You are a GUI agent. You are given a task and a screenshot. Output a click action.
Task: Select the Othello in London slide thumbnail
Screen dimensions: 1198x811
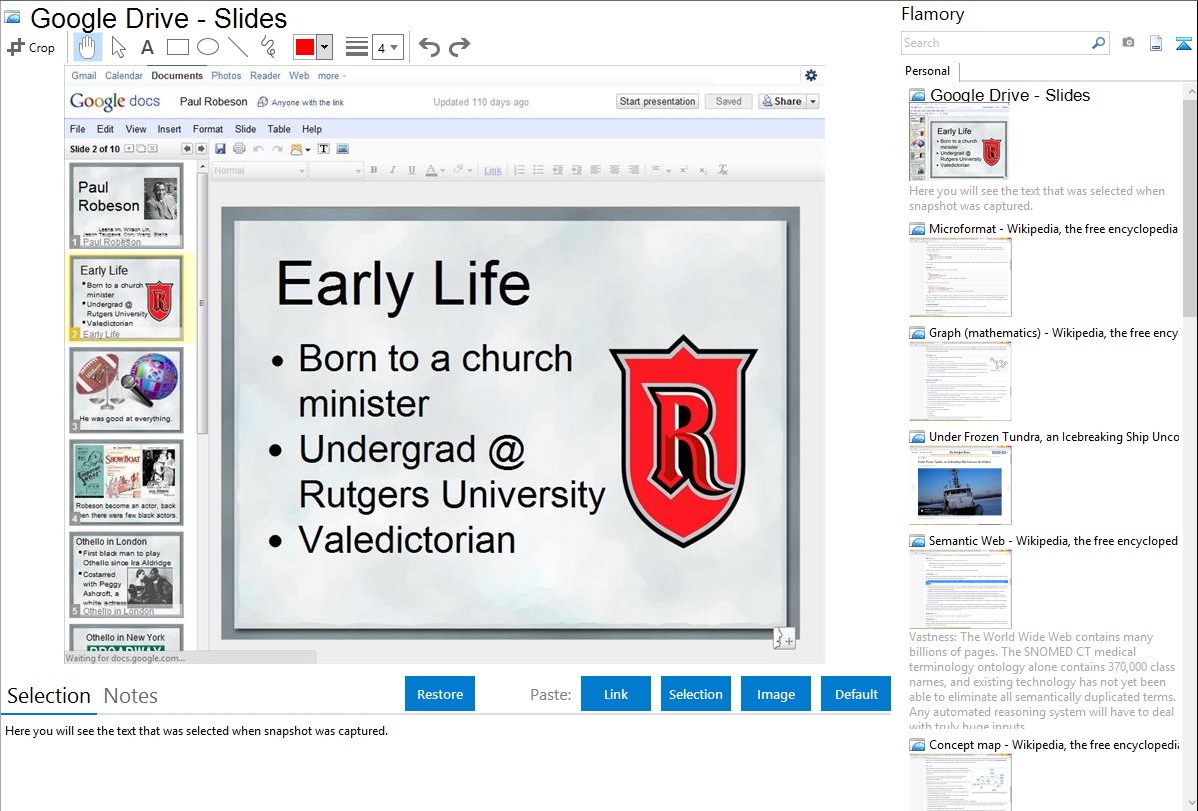point(126,575)
